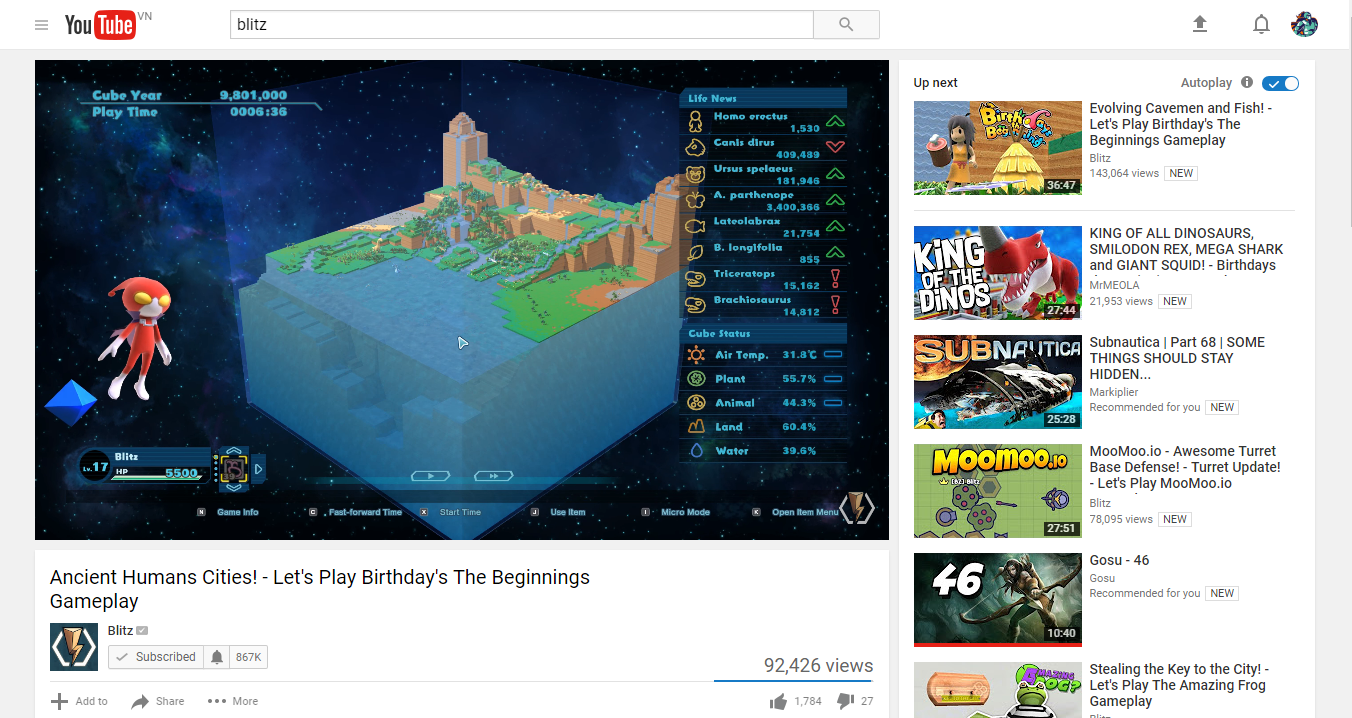Open the Amazing Frog video thumbnail
The width and height of the screenshot is (1352, 718).
tap(998, 690)
